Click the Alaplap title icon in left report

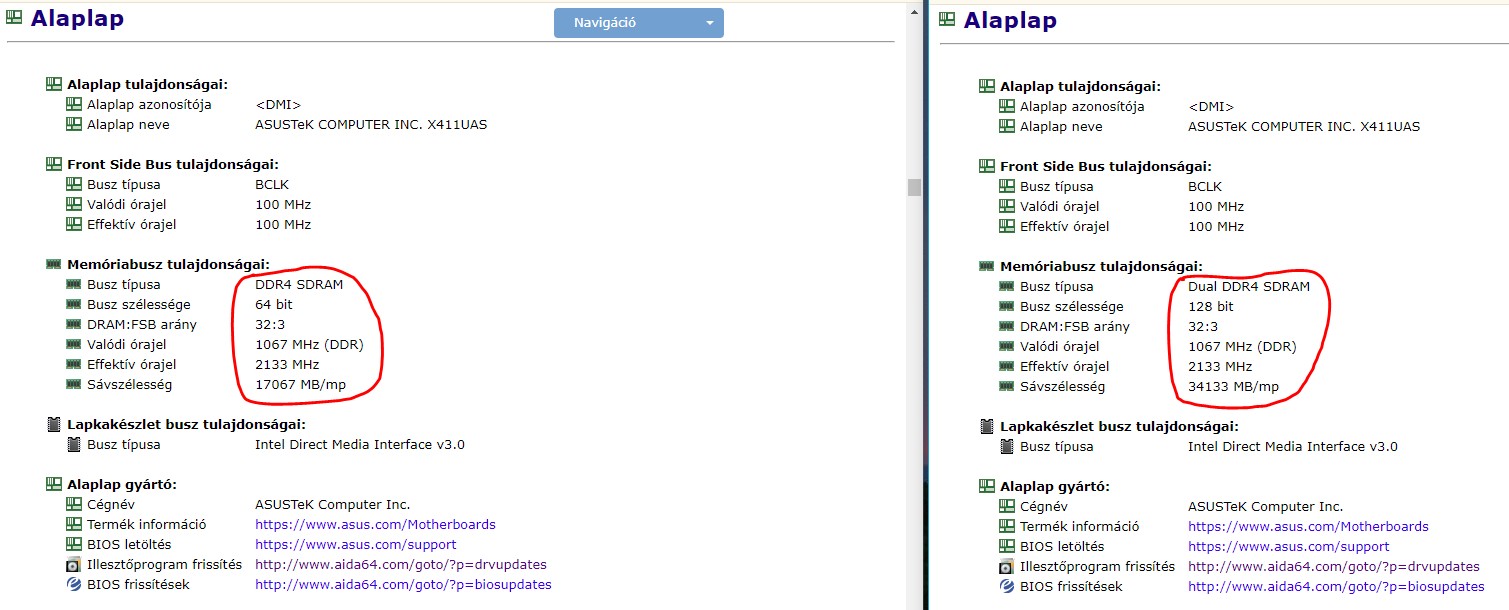pos(14,16)
